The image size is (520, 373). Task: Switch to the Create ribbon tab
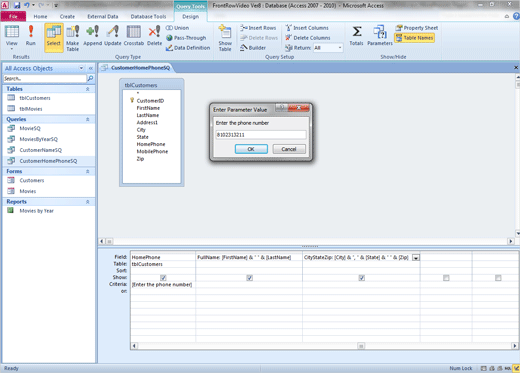click(x=67, y=16)
